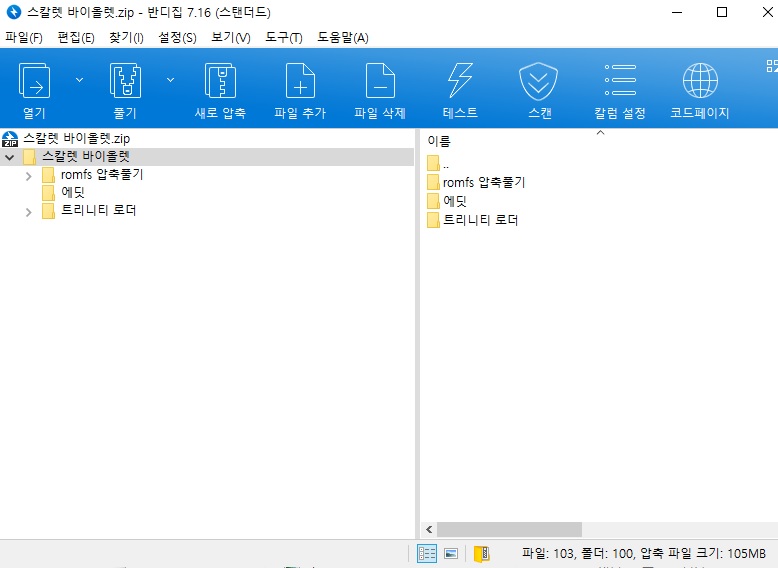Screen dimensions: 778x568
Task: Open the 도움말(A) menu
Action: (x=343, y=38)
